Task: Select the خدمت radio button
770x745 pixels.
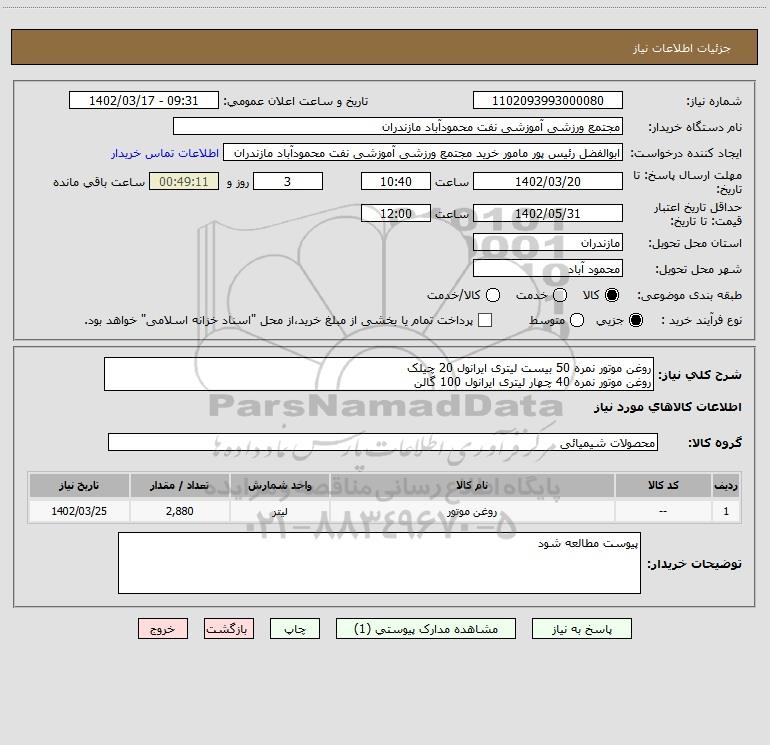Action: (560, 295)
